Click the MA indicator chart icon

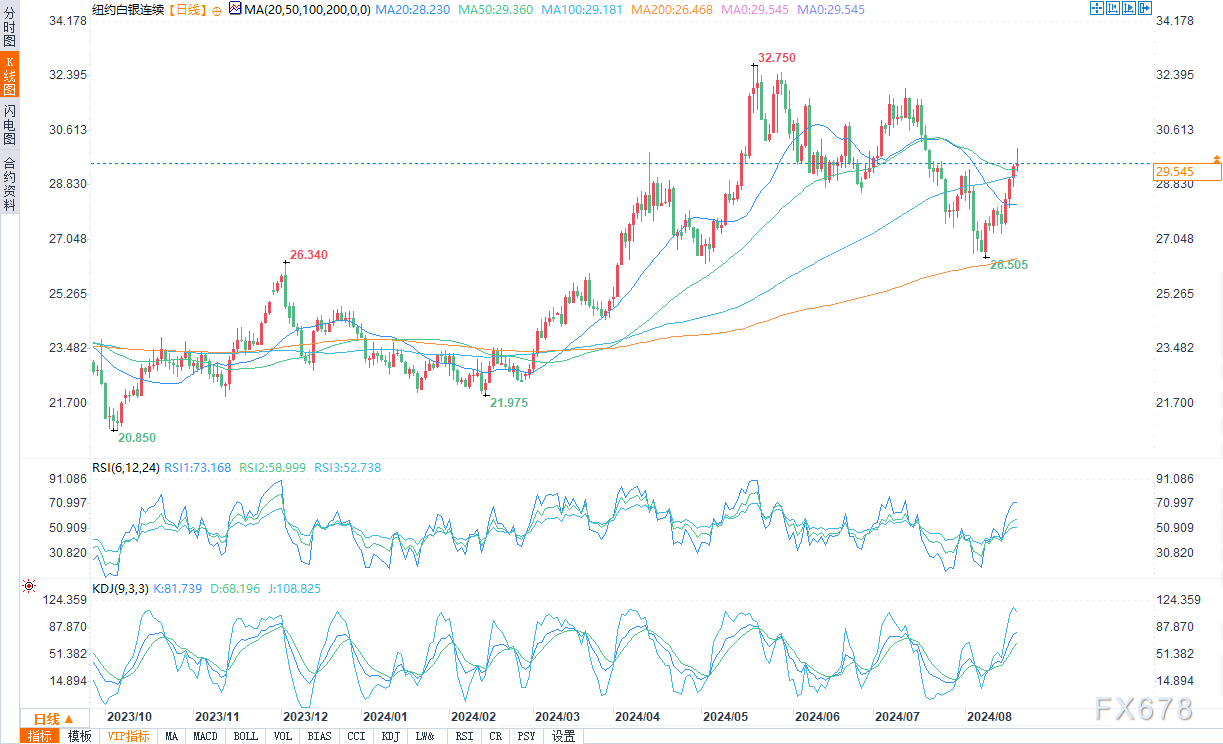click(x=235, y=8)
